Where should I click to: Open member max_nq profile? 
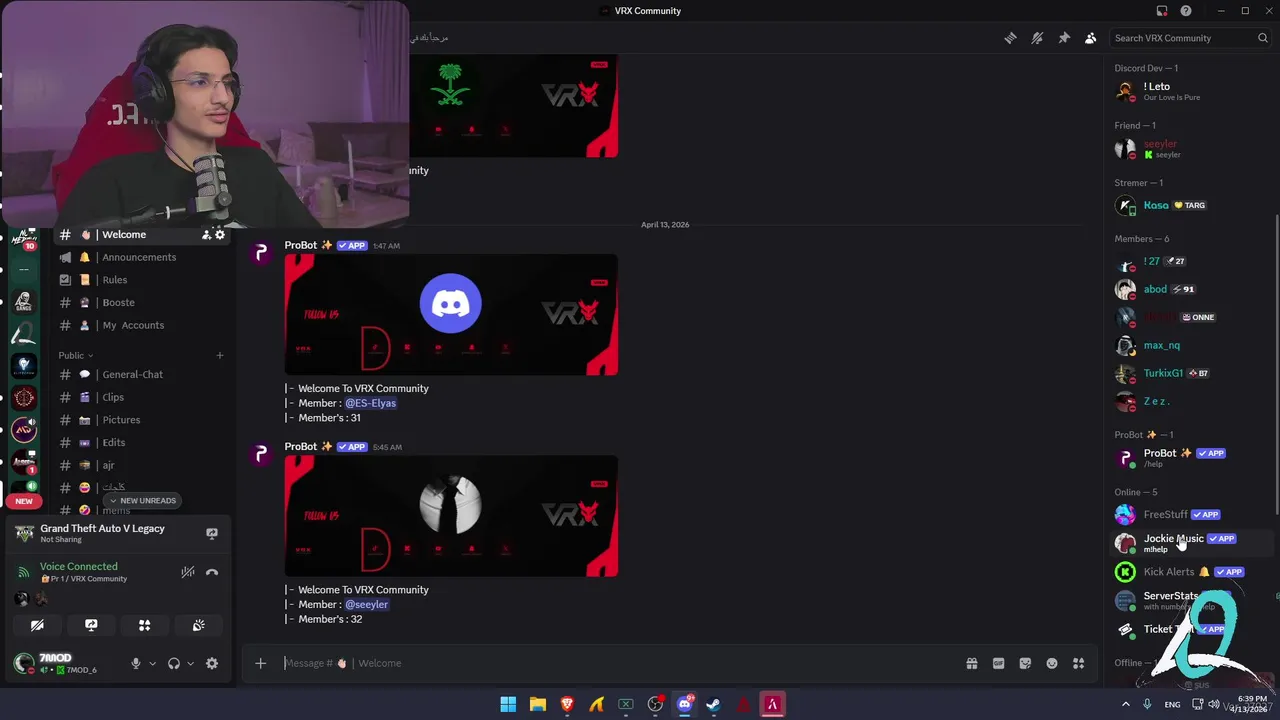[1190, 345]
